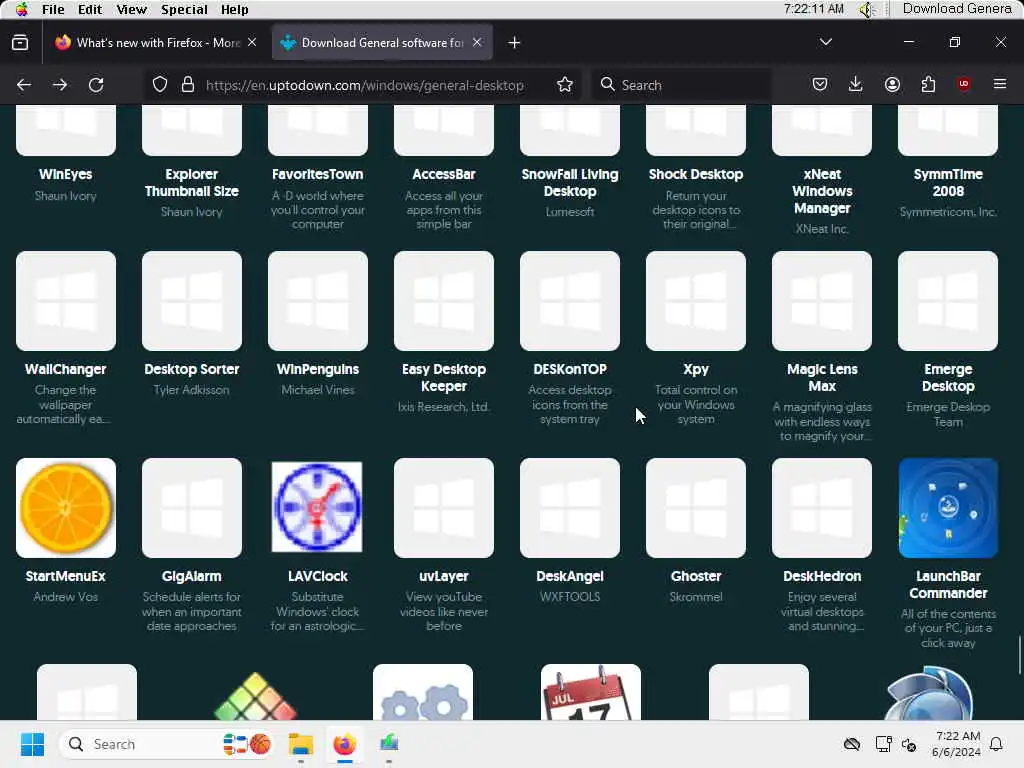List all tabs dropdown arrow
The width and height of the screenshot is (1024, 768).
click(825, 42)
